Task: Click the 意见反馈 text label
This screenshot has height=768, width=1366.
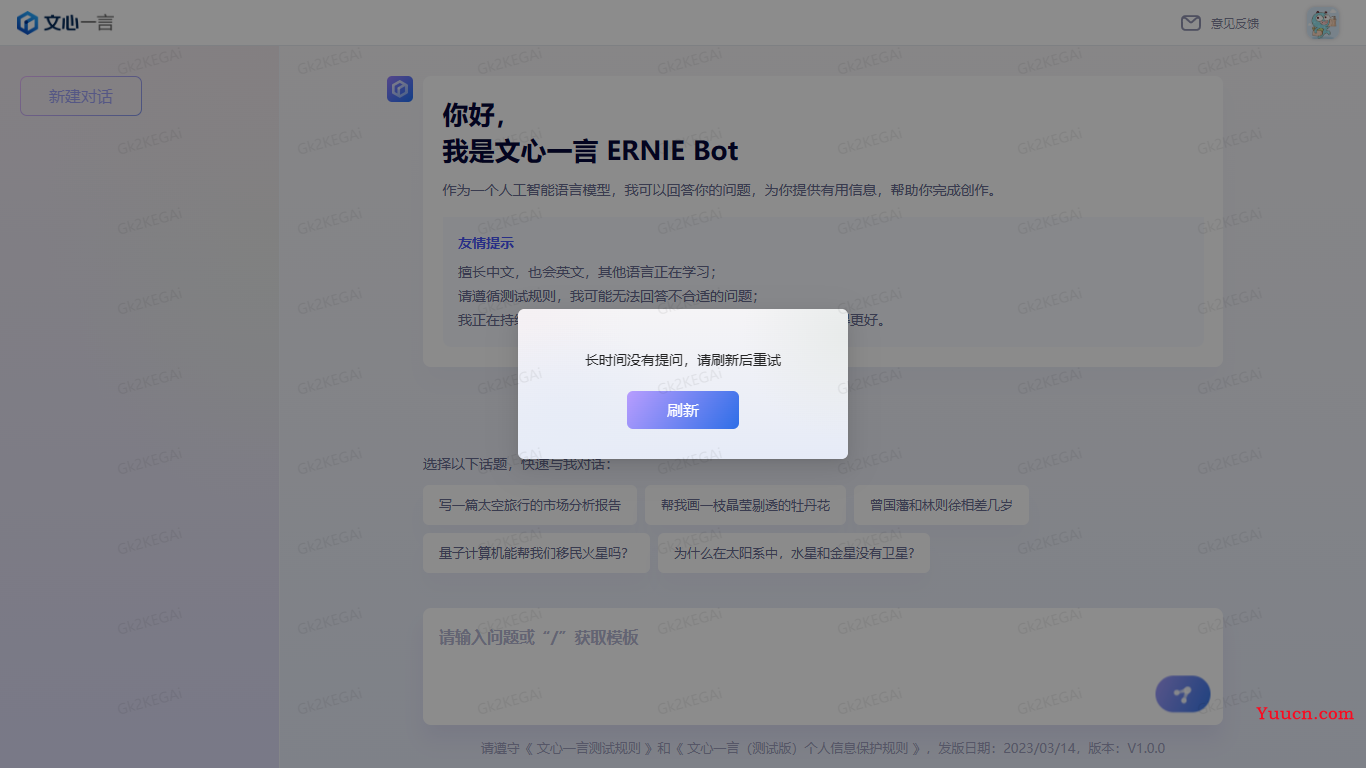Action: pos(1235,23)
